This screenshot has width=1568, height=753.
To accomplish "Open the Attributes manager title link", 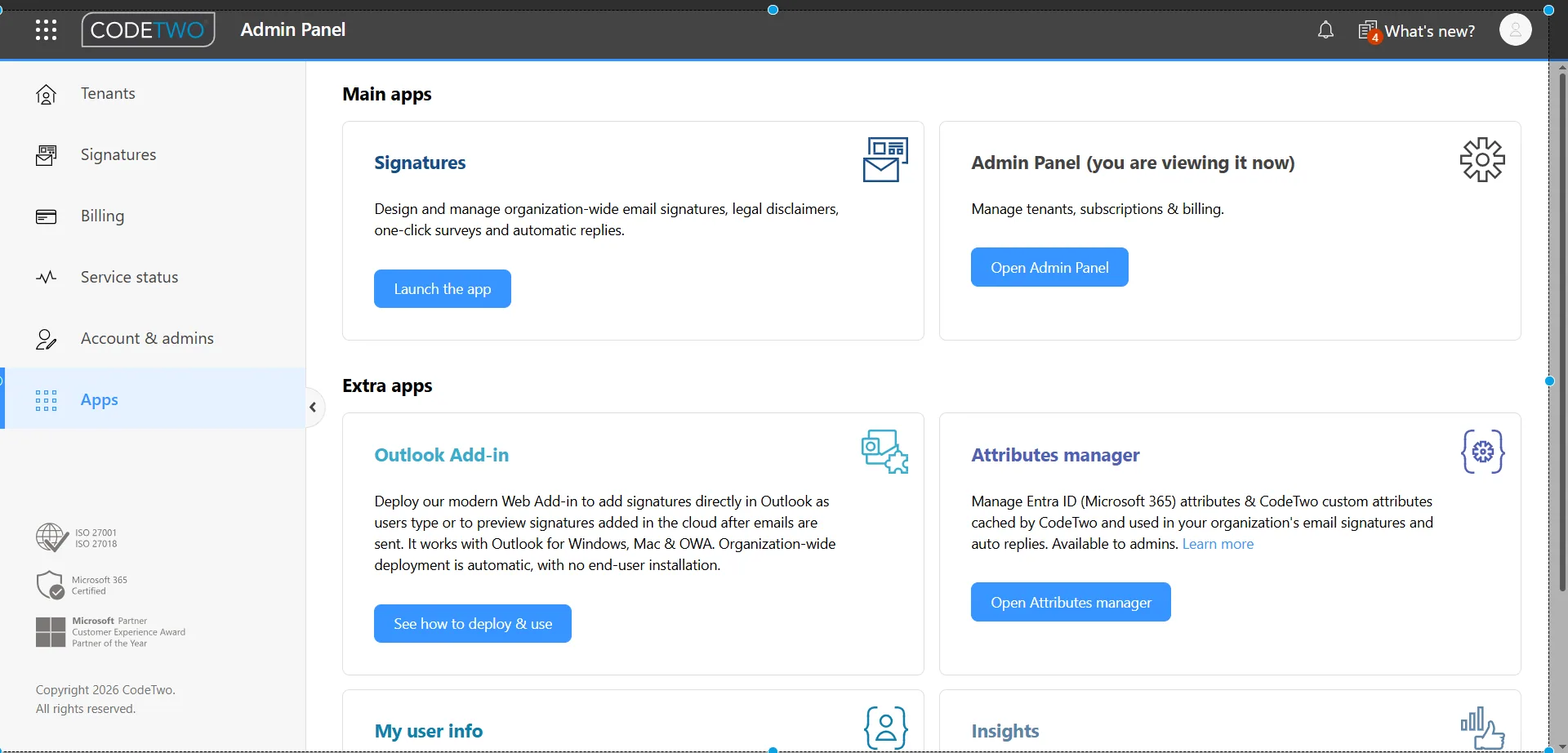I will click(x=1055, y=455).
